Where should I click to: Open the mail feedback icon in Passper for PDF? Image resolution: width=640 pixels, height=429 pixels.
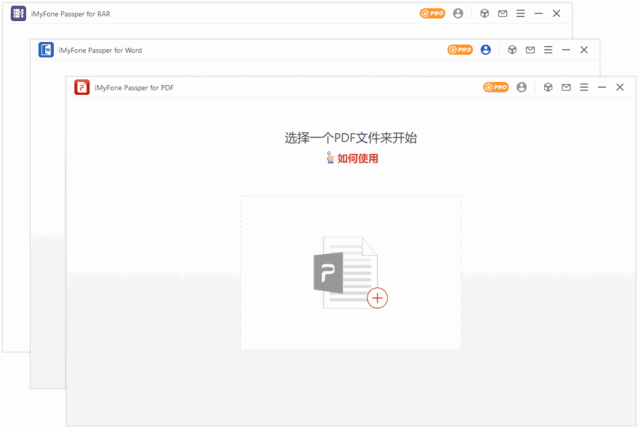(x=566, y=87)
